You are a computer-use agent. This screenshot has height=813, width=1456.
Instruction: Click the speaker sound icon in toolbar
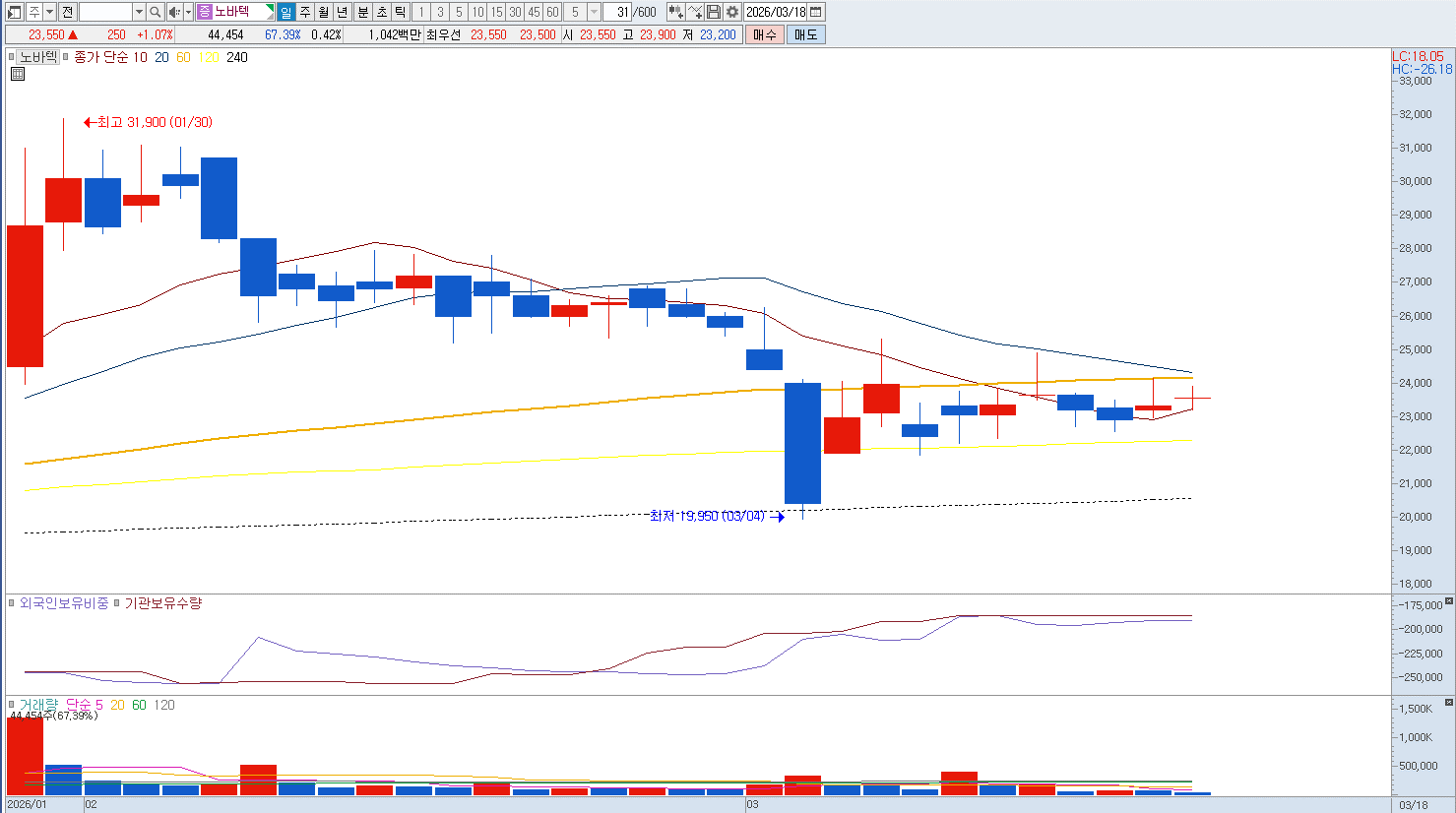tap(174, 12)
